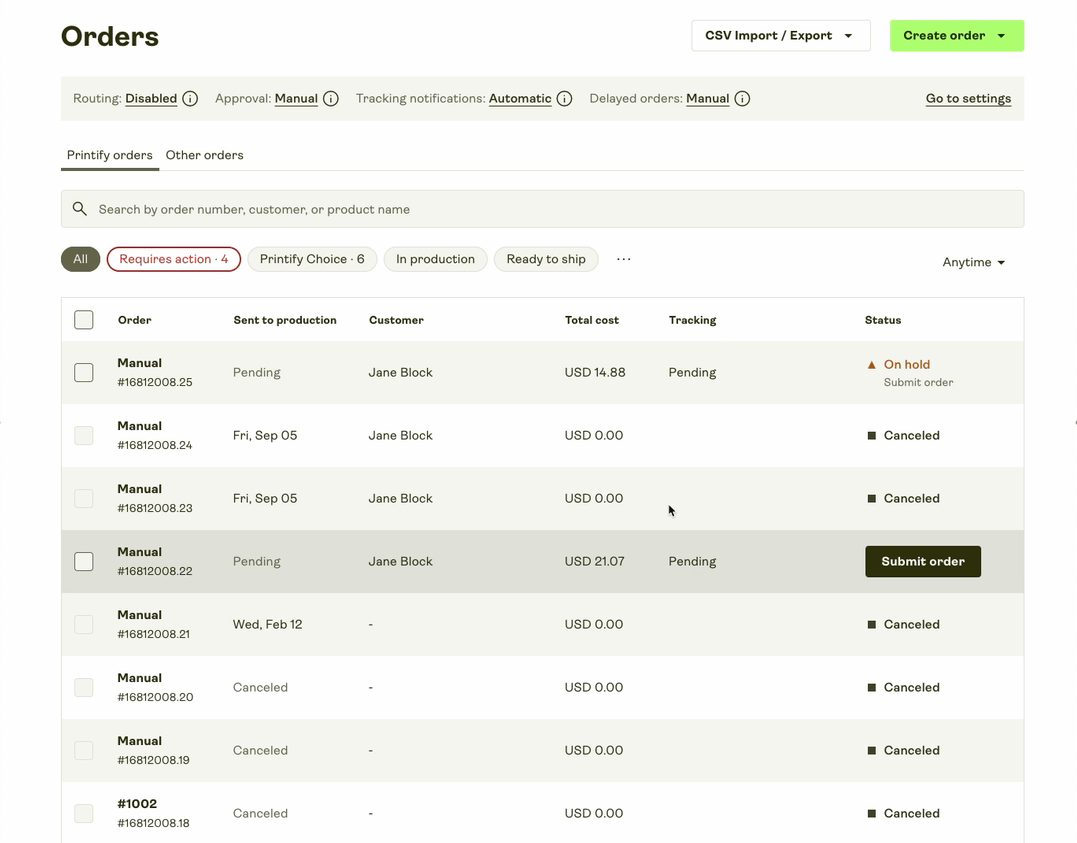The height and width of the screenshot is (843, 1077).
Task: Click the On hold warning triangle icon
Action: (x=872, y=364)
